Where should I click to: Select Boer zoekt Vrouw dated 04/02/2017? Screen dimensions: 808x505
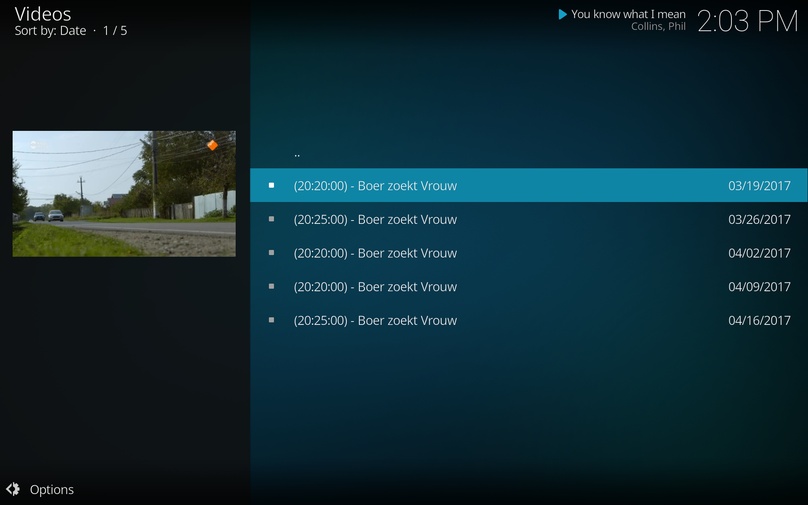click(x=529, y=252)
